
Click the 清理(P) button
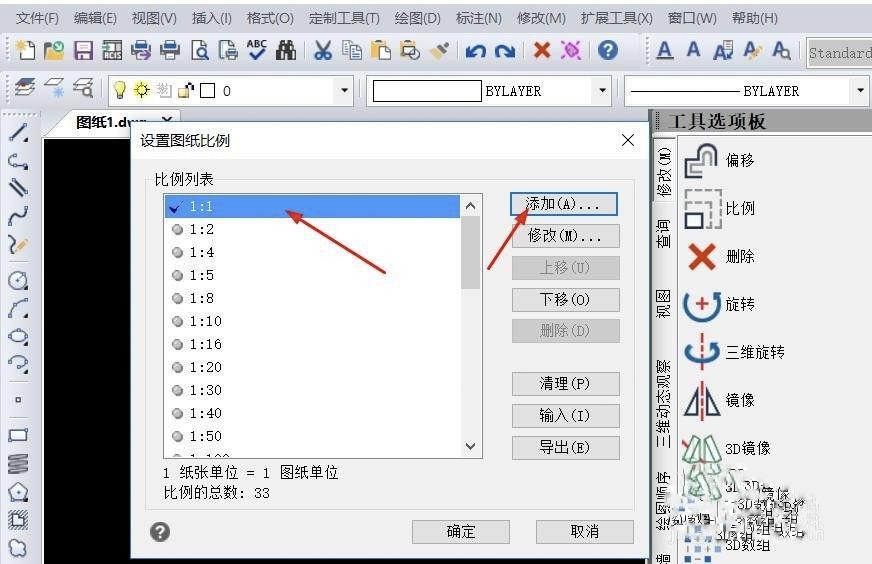coord(566,384)
